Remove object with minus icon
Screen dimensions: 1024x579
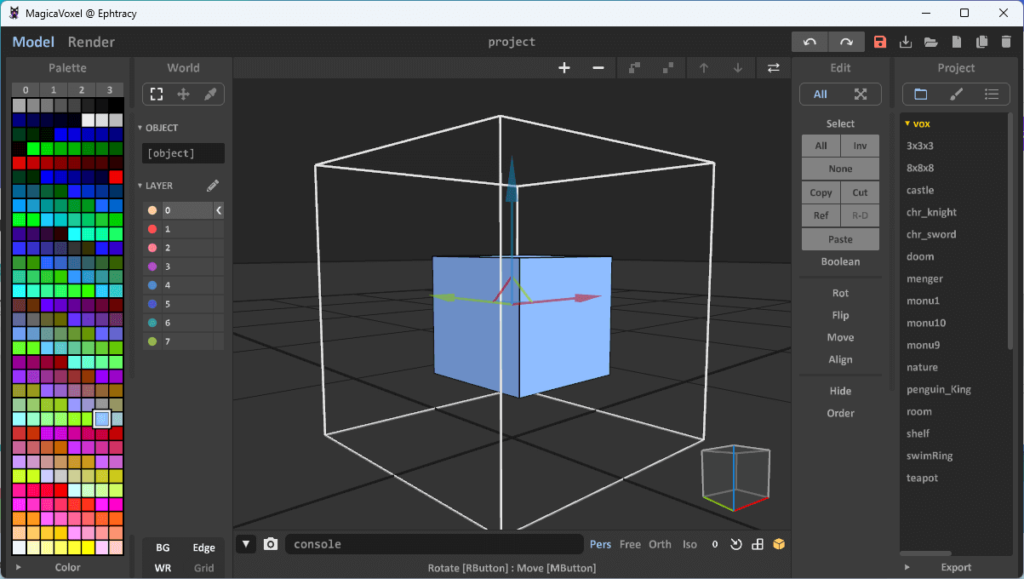598,68
